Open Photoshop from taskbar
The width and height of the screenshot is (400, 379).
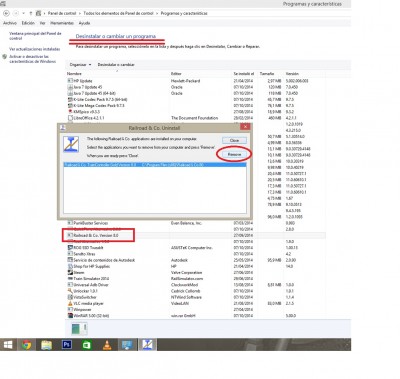pyautogui.click(x=67, y=345)
